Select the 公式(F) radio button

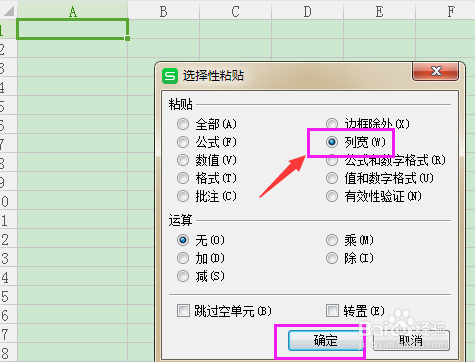pyautogui.click(x=183, y=142)
